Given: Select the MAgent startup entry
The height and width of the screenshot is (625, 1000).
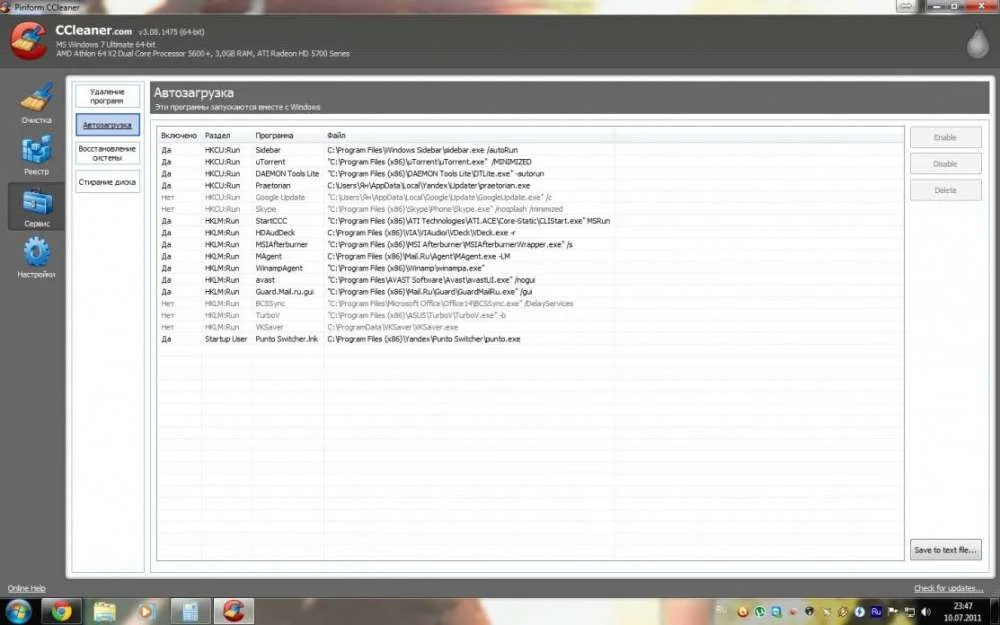Looking at the screenshot, I should 531,256.
